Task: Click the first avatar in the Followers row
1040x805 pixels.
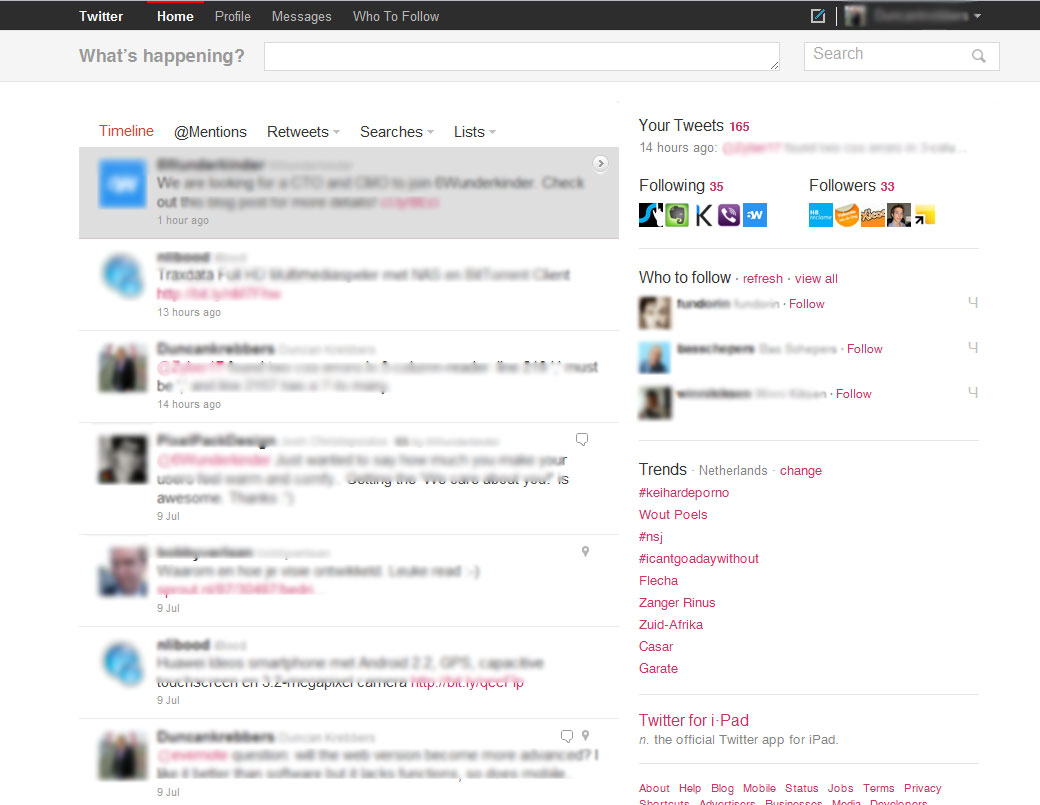Action: pyautogui.click(x=820, y=214)
